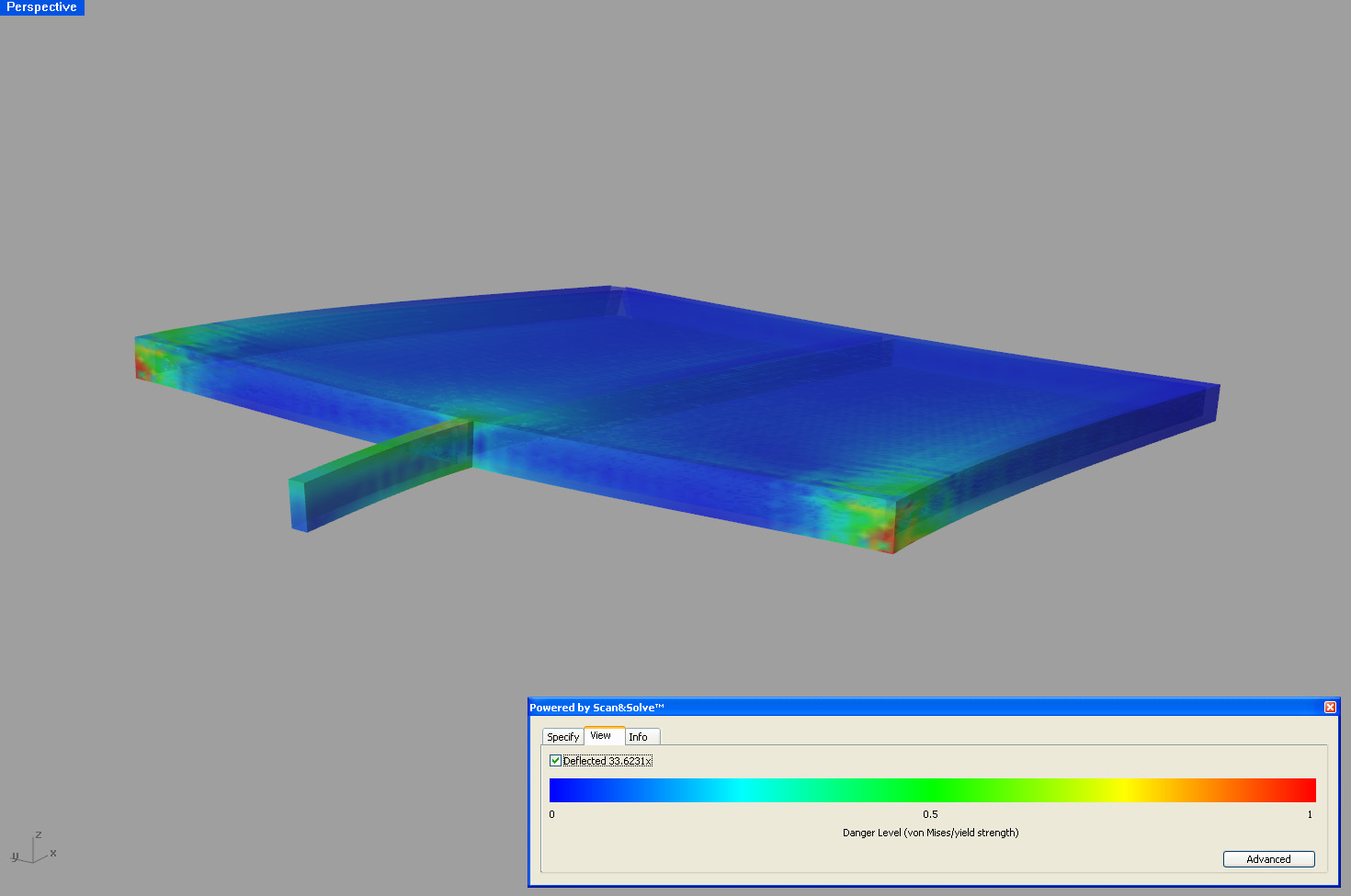Uncheck the Deflected 33.6231x checkbox
Viewport: 1351px width, 896px height.
(555, 760)
